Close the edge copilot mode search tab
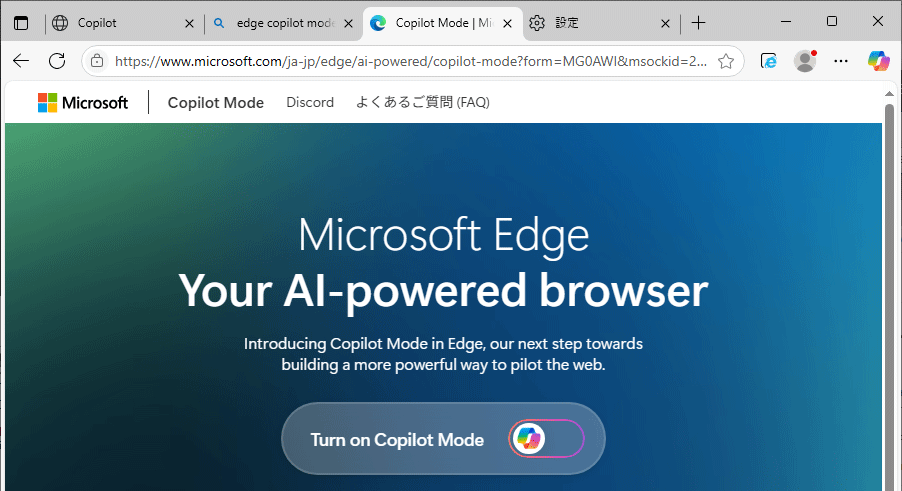902x491 pixels. click(348, 24)
